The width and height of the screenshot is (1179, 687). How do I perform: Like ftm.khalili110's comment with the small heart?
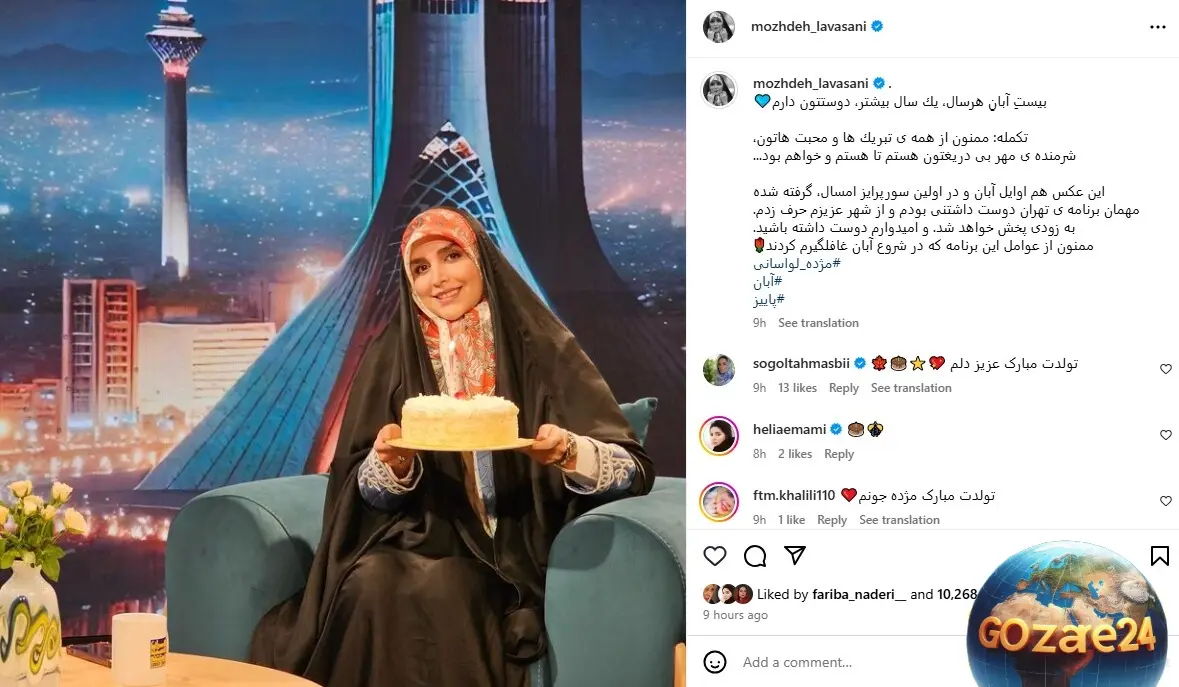pyautogui.click(x=1165, y=501)
